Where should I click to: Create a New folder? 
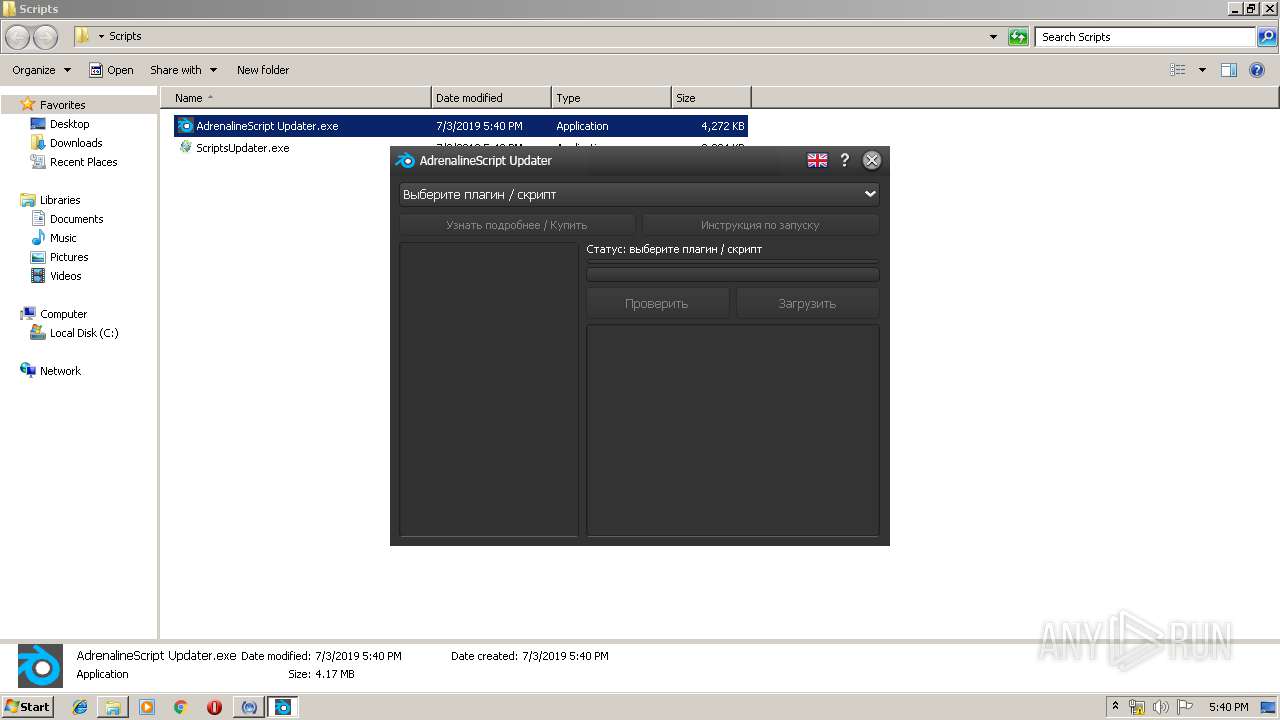click(263, 70)
